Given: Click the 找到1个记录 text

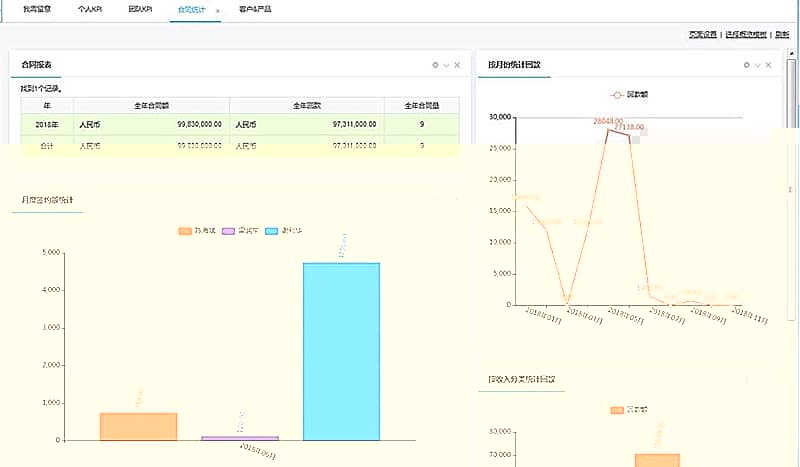Looking at the screenshot, I should click(41, 89).
